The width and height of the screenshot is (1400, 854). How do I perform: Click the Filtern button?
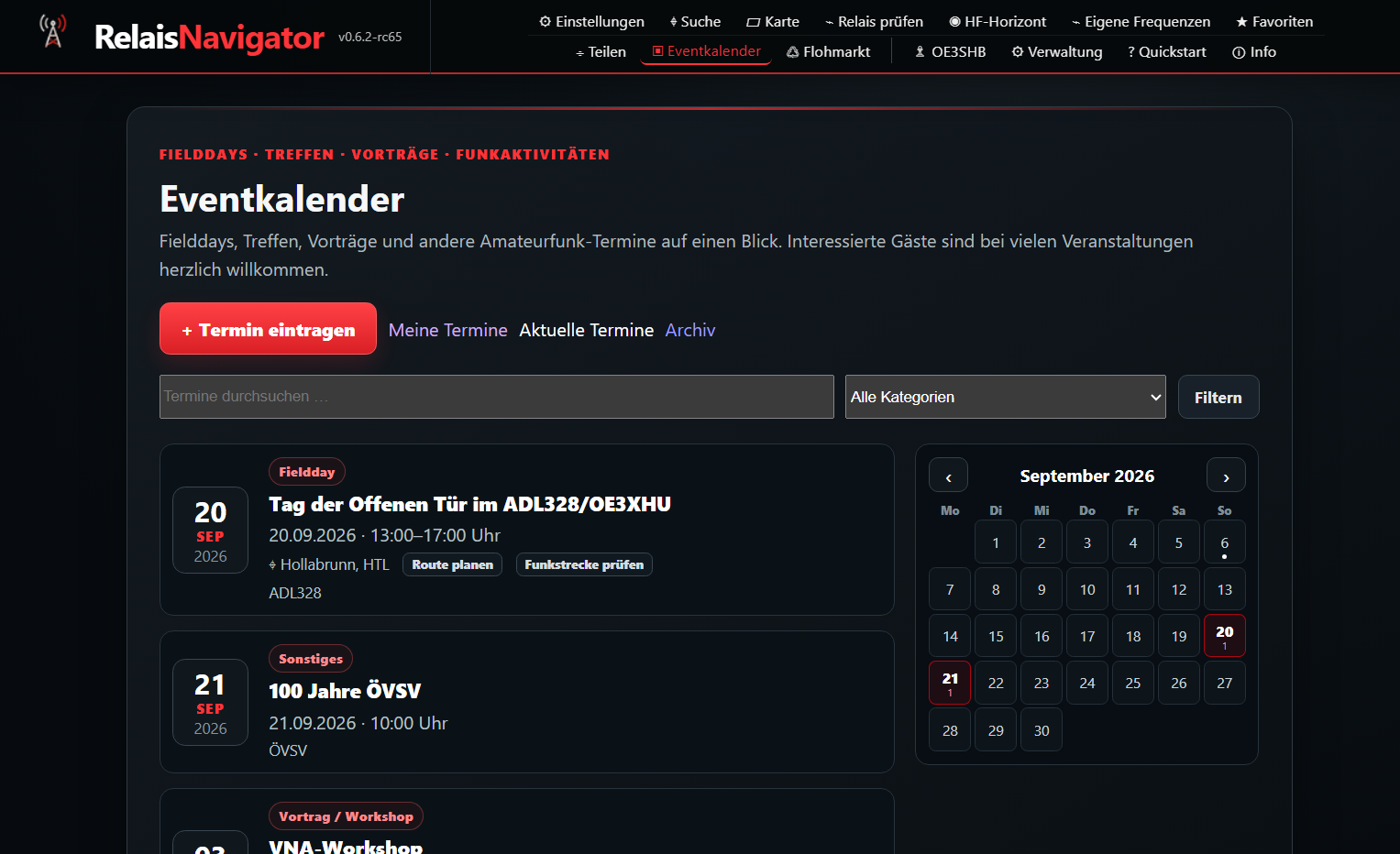[x=1218, y=397]
